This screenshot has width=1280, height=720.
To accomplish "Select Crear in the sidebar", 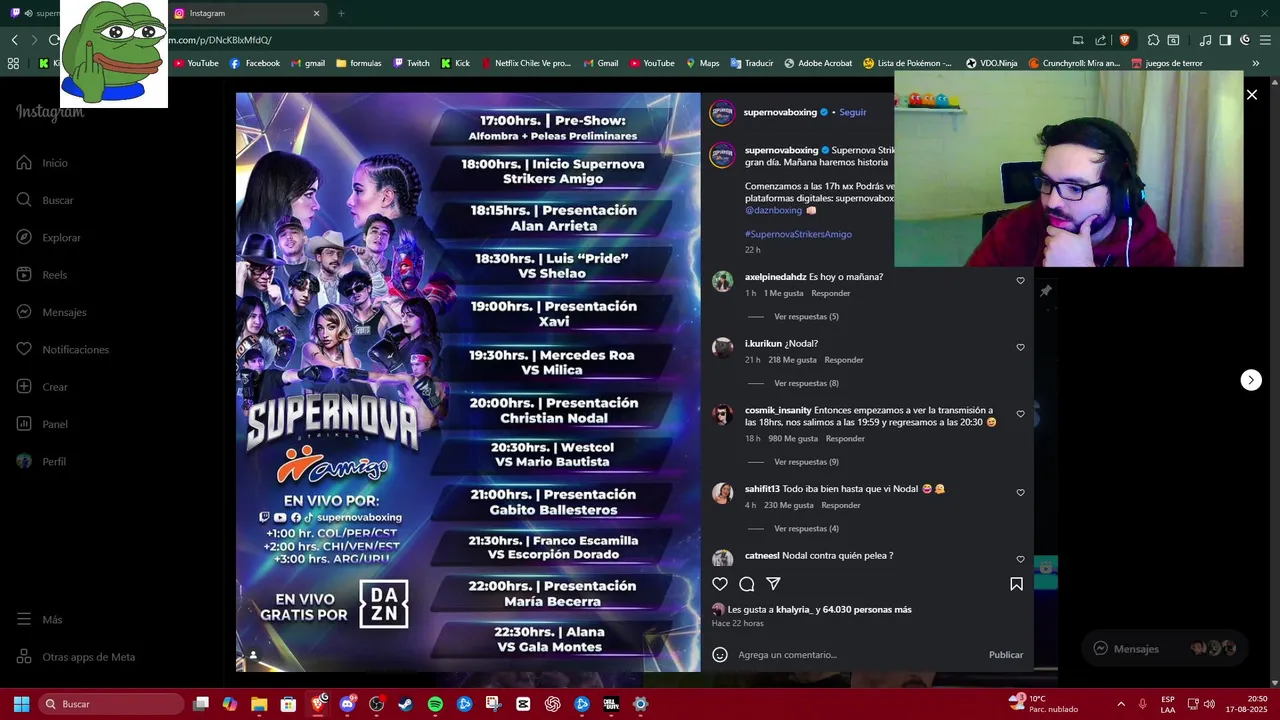I will coord(42,387).
